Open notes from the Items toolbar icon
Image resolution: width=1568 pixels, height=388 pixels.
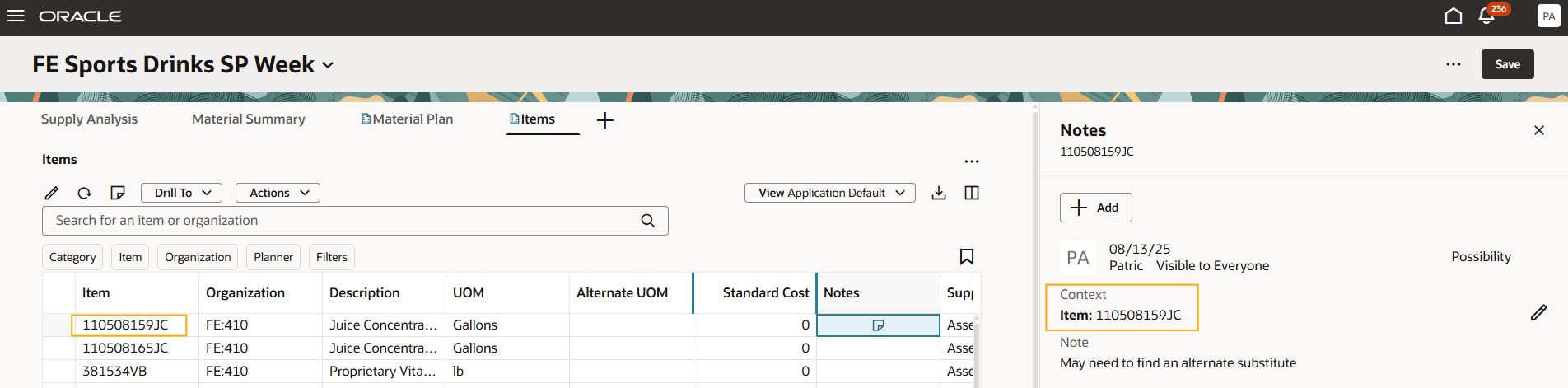[118, 193]
